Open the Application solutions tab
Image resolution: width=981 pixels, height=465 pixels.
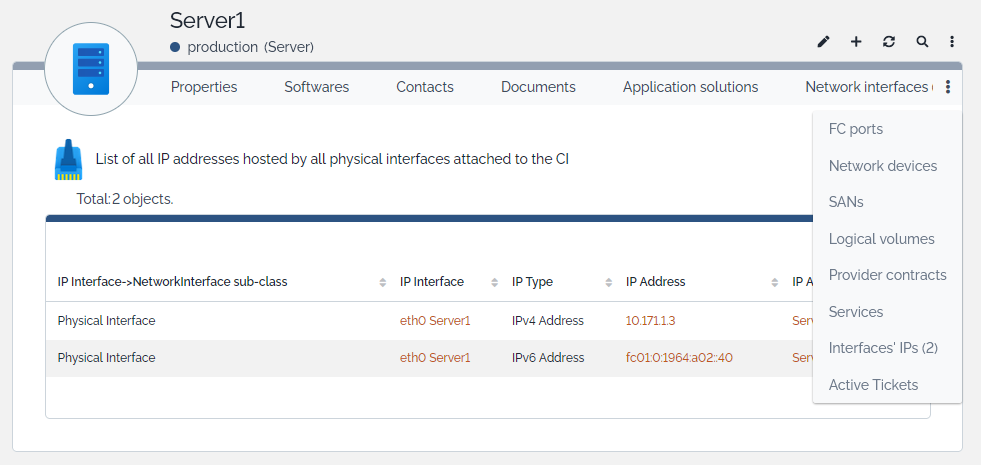pyautogui.click(x=690, y=87)
